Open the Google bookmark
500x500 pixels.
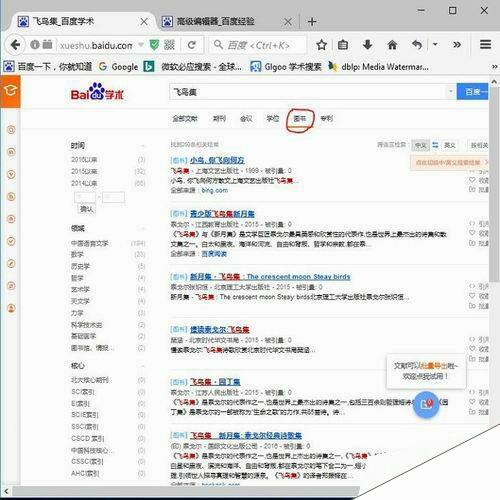(118, 67)
